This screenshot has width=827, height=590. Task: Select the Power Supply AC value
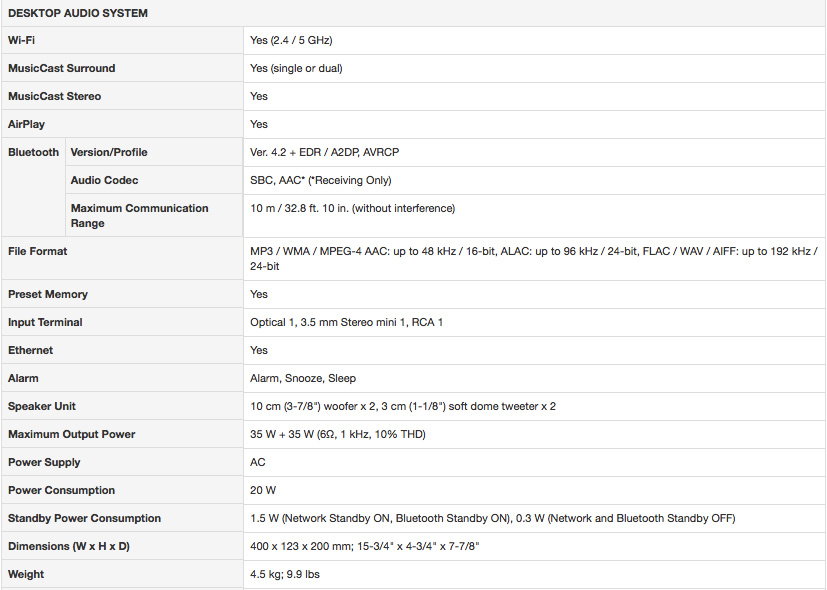[x=257, y=462]
